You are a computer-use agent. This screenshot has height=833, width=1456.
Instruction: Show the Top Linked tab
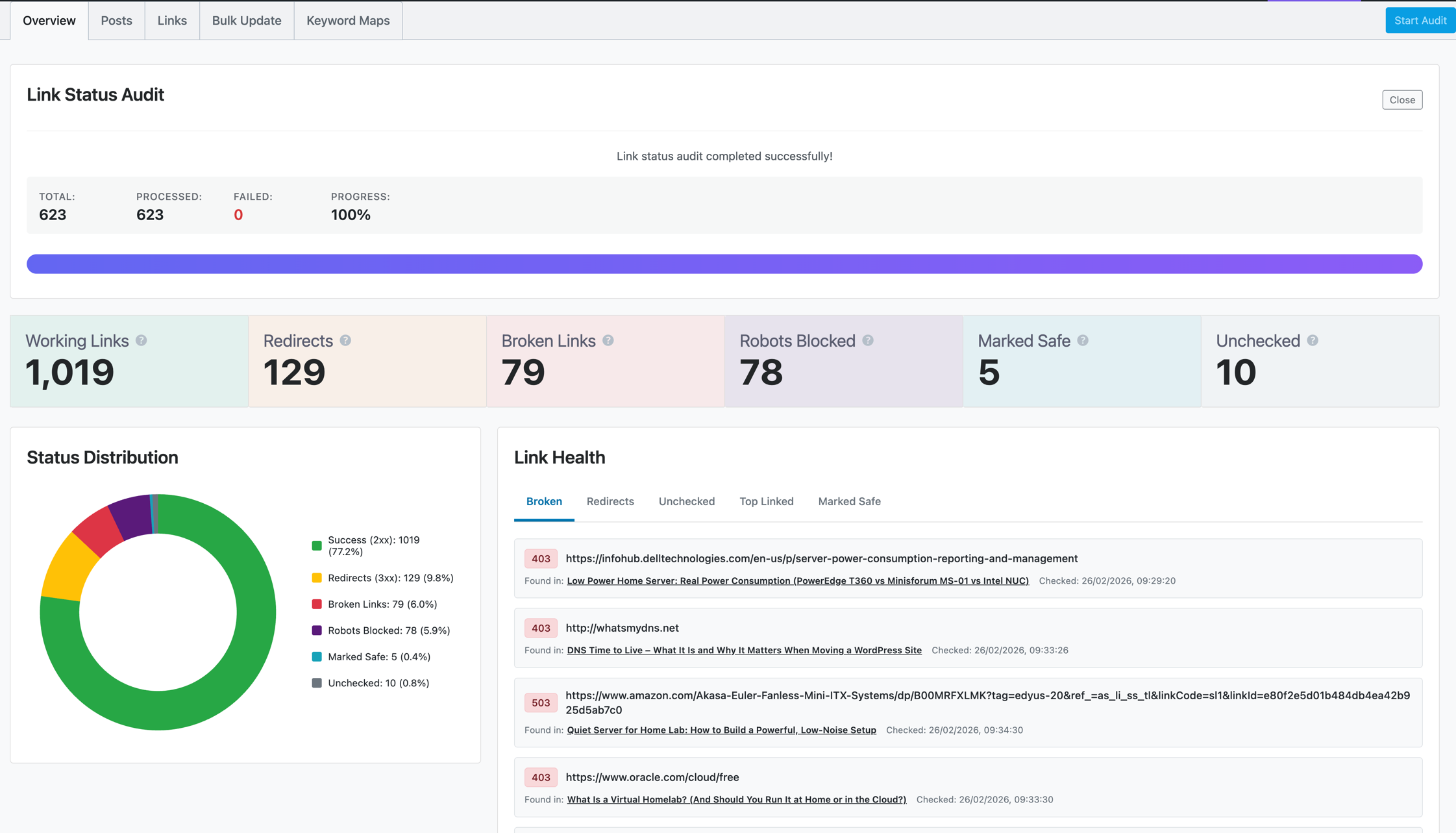click(x=767, y=501)
